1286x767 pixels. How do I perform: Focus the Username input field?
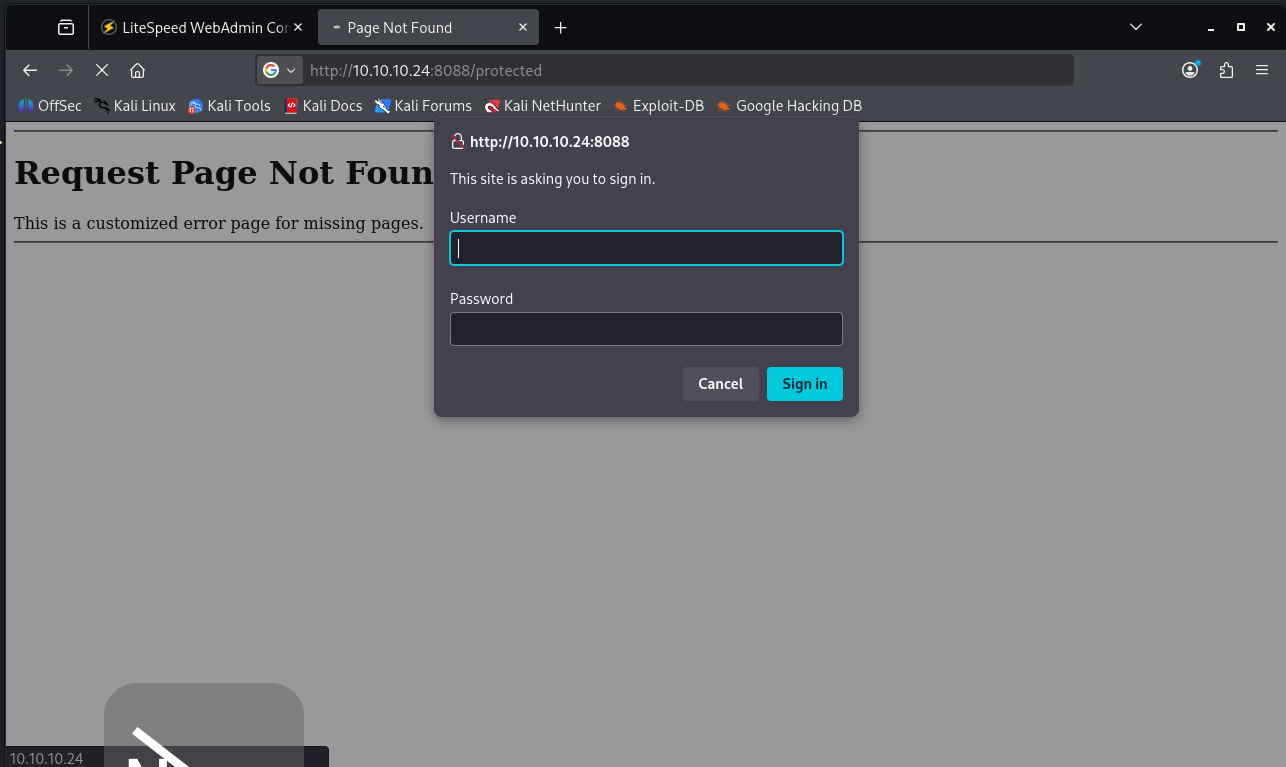pyautogui.click(x=646, y=248)
